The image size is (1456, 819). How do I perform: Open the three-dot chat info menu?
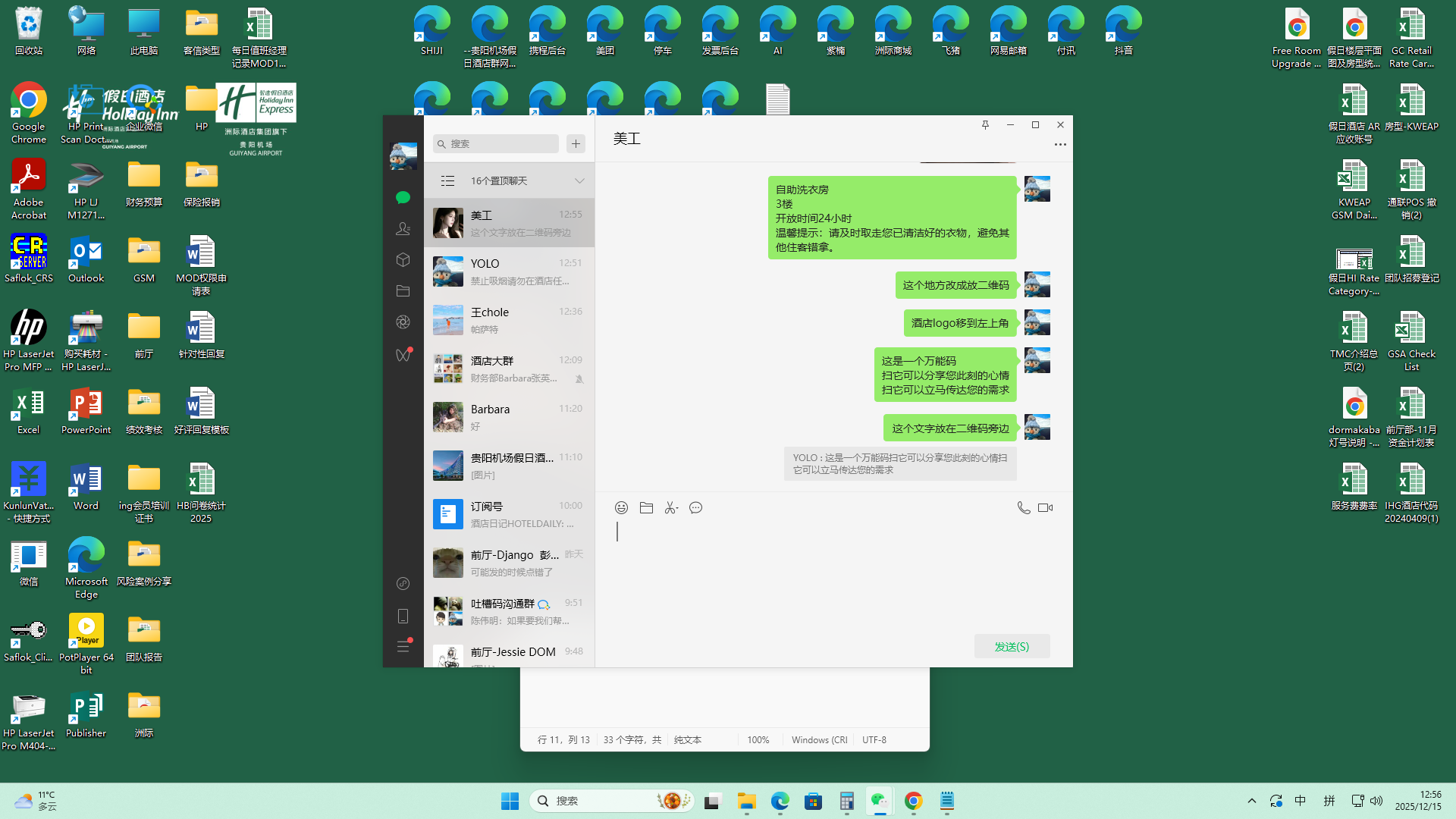(1060, 144)
